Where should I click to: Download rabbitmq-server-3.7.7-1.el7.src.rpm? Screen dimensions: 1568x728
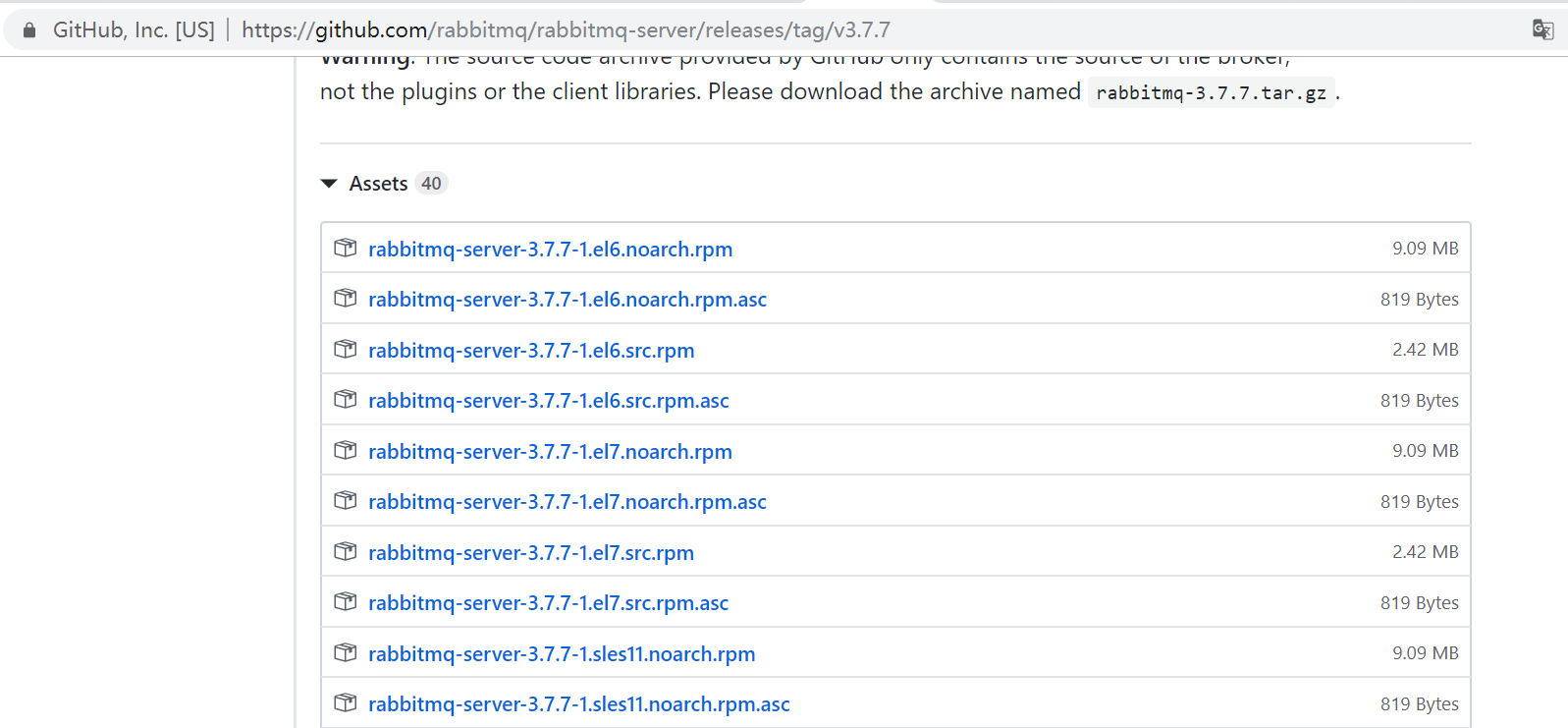[531, 553]
